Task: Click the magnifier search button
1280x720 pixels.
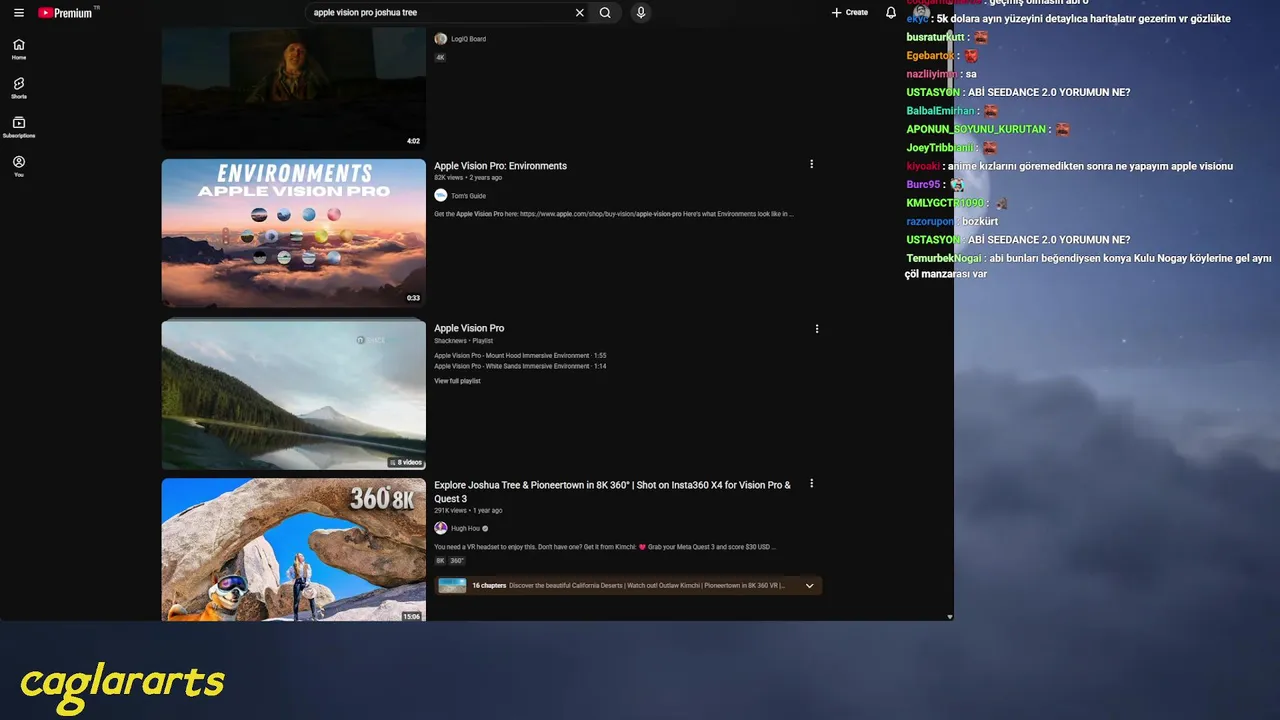Action: (x=605, y=13)
